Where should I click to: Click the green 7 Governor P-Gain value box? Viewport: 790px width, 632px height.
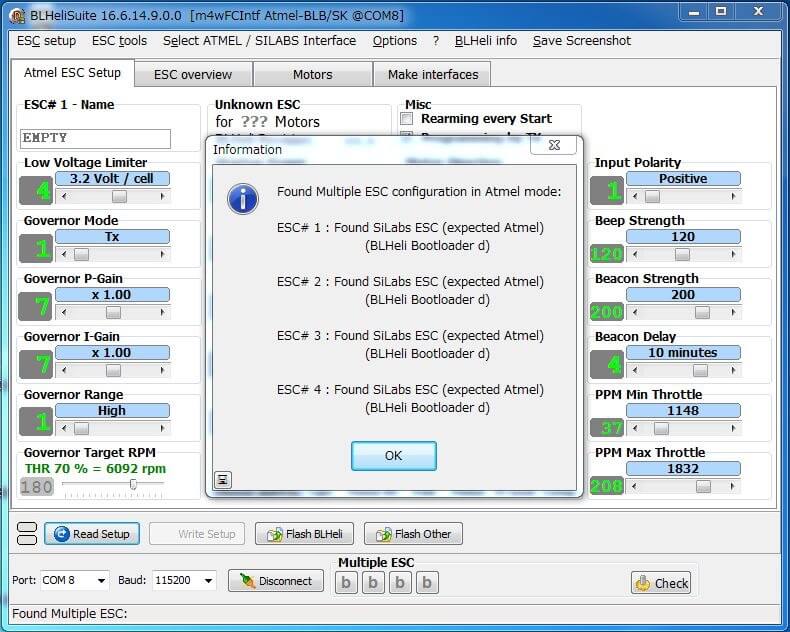coord(36,306)
